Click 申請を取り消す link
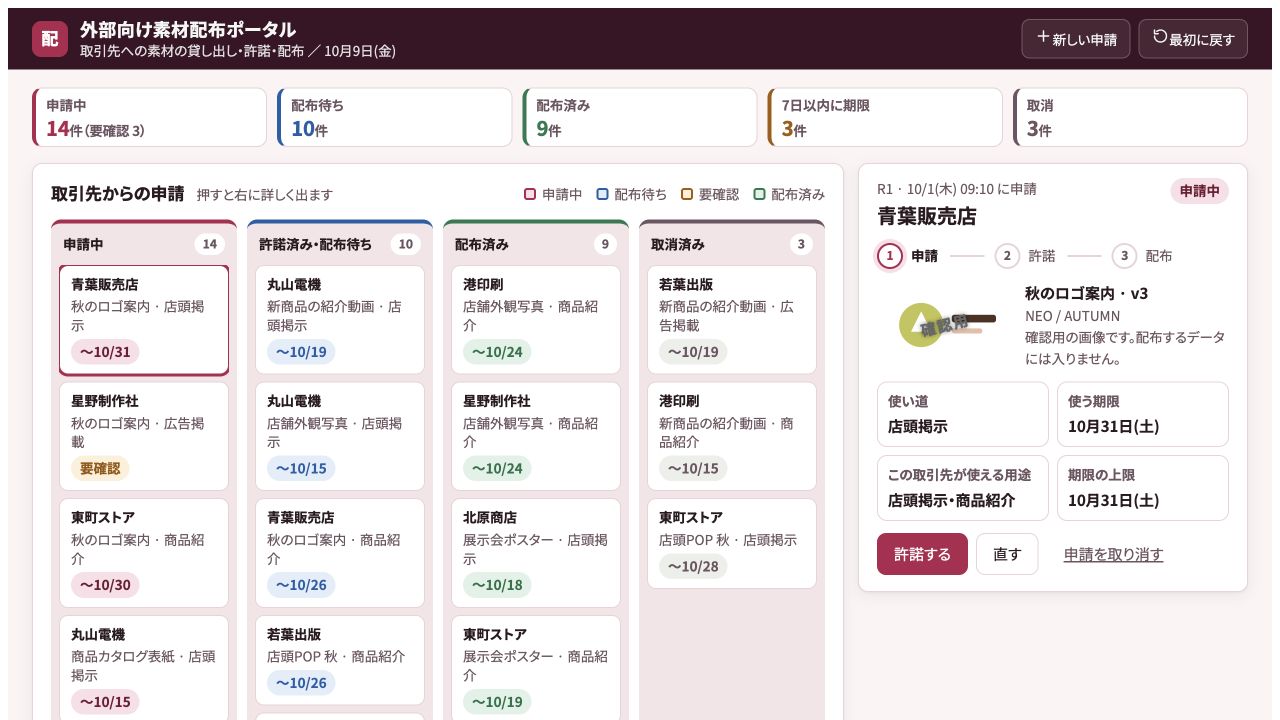The image size is (1280, 720). 1113,554
